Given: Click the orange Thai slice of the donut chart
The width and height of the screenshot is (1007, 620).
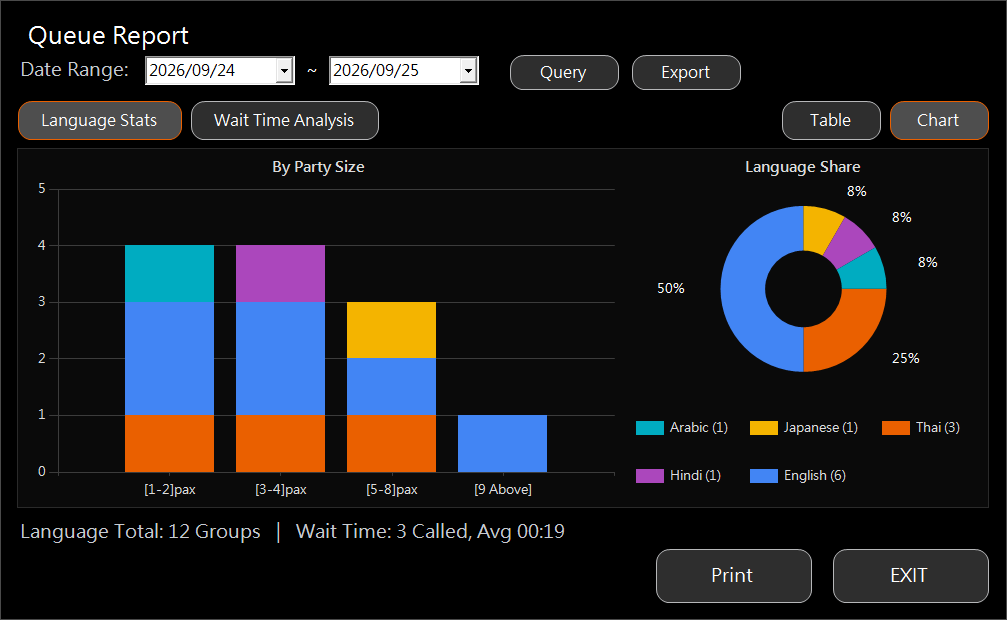Looking at the screenshot, I should tap(845, 331).
